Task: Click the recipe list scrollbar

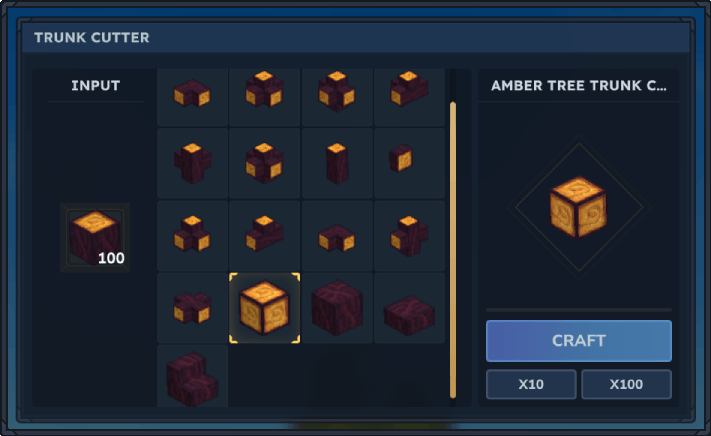Action: coord(453,250)
